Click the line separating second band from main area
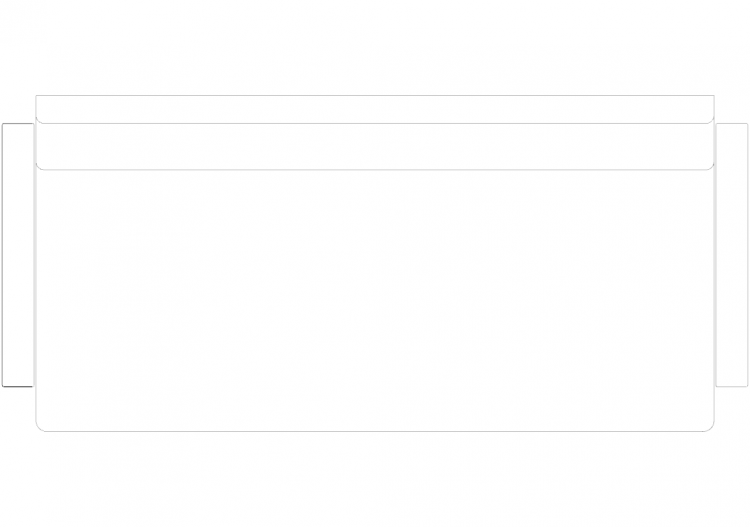This screenshot has height=527, width=750. (375, 170)
